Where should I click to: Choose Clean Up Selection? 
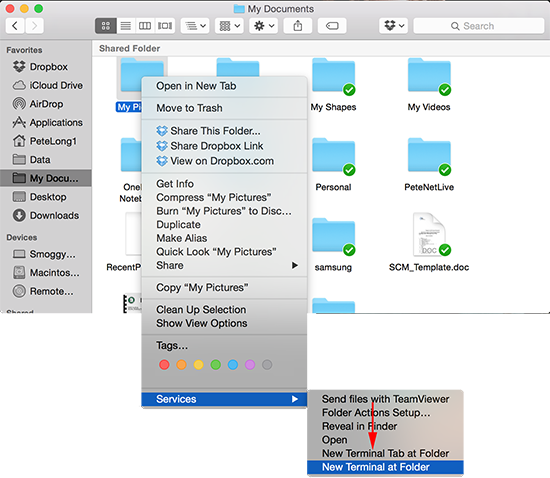(224, 310)
